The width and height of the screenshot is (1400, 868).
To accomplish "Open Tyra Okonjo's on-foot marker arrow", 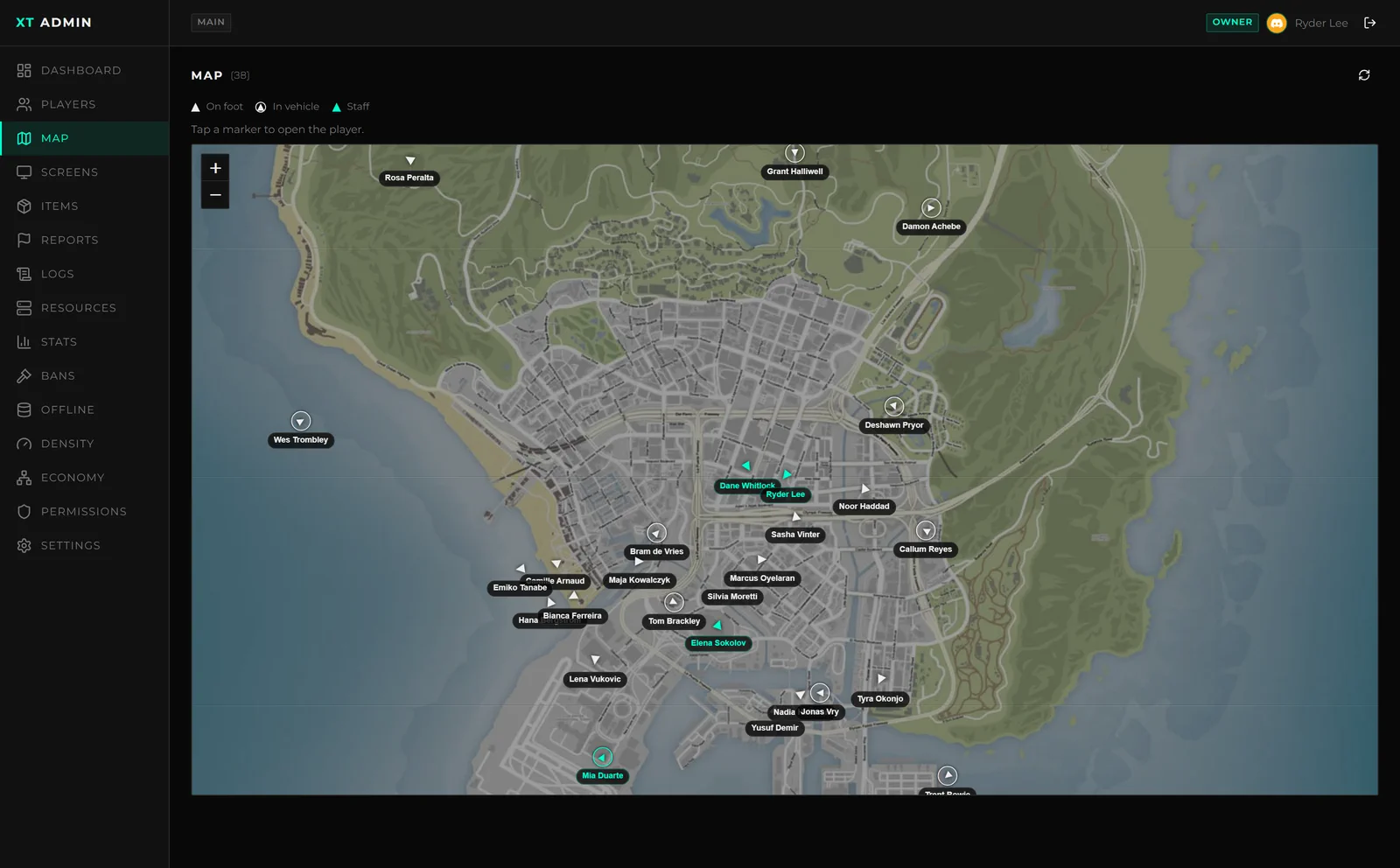I will point(881,679).
